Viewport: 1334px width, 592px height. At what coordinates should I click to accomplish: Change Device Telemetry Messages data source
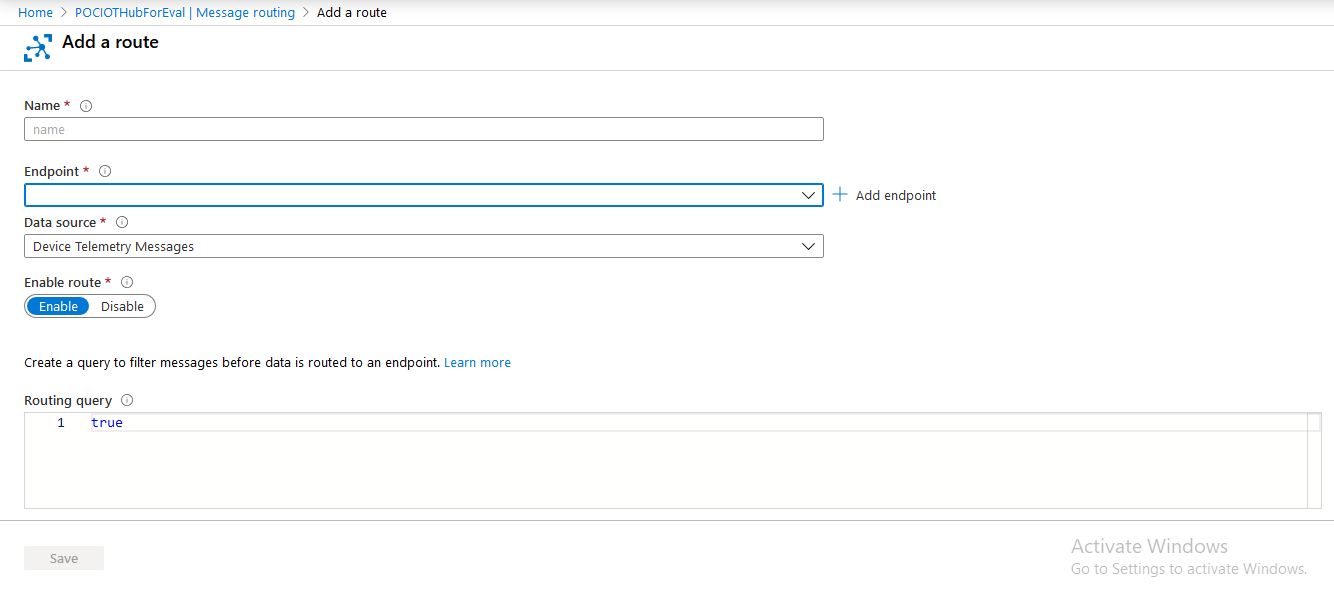click(x=424, y=246)
